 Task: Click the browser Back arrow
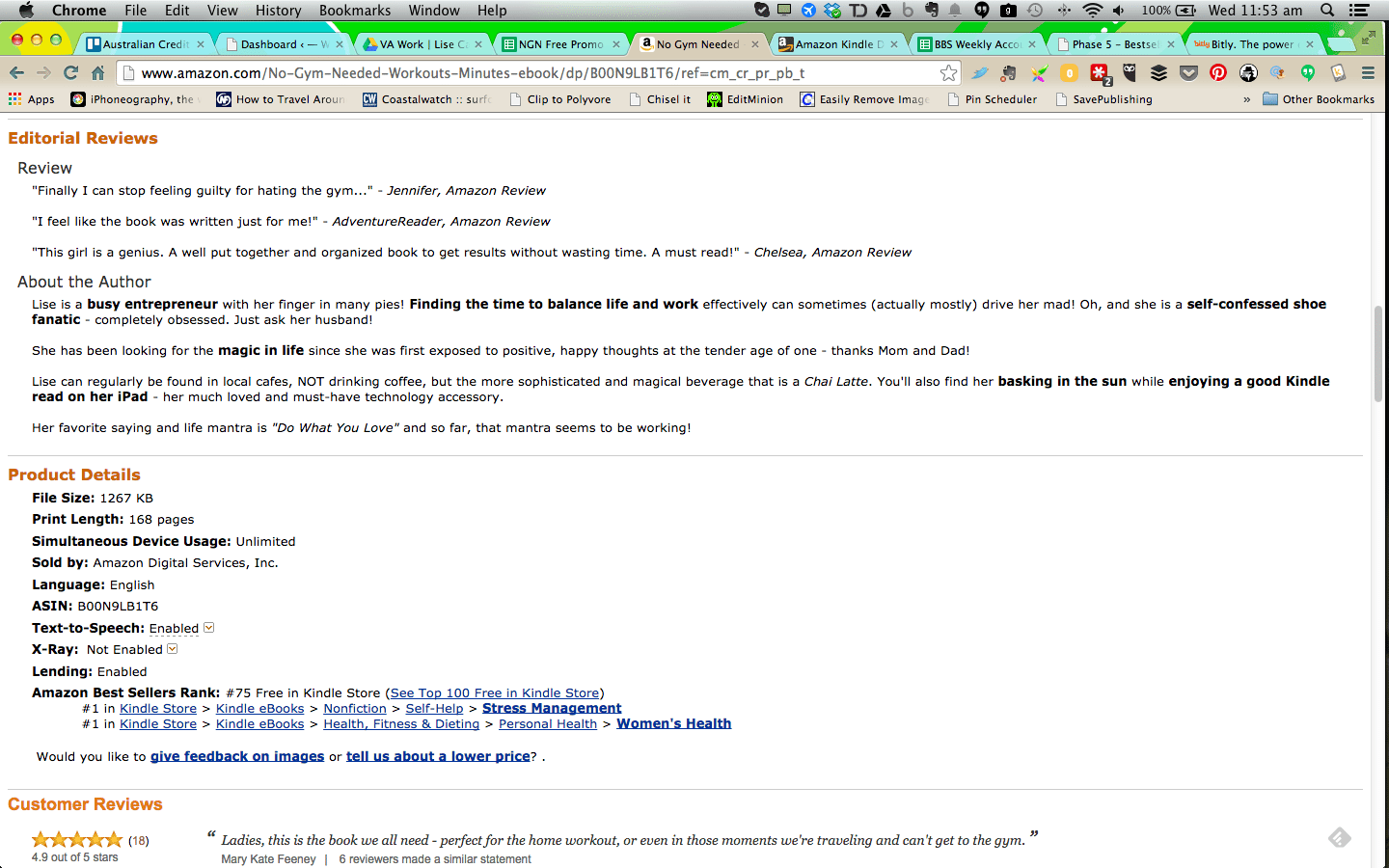click(16, 72)
